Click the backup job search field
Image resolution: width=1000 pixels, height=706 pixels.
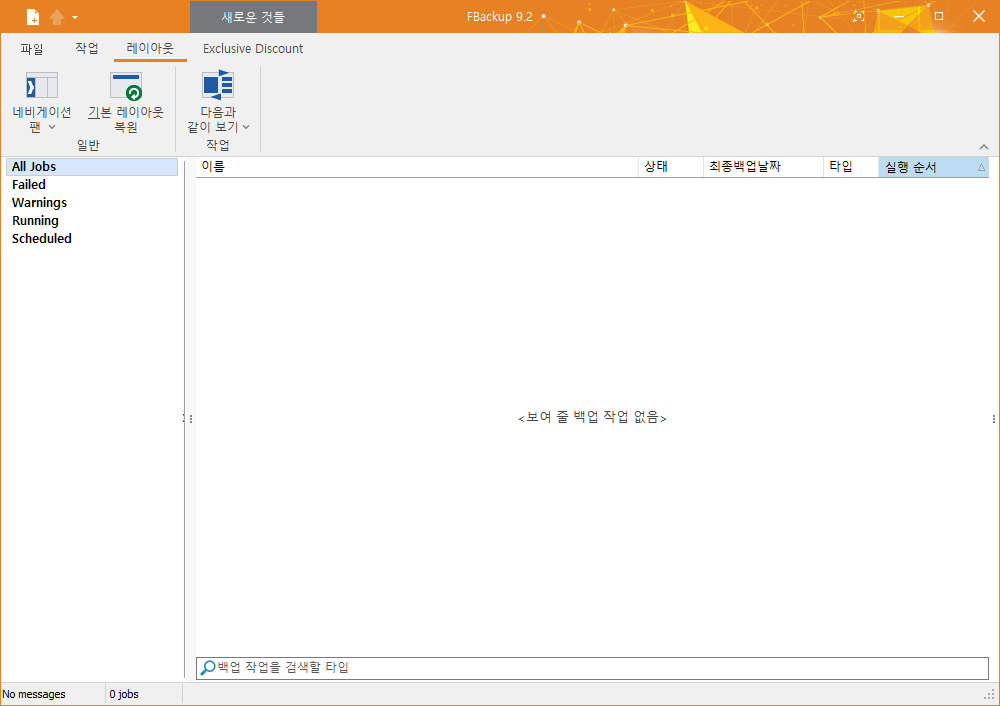592,668
